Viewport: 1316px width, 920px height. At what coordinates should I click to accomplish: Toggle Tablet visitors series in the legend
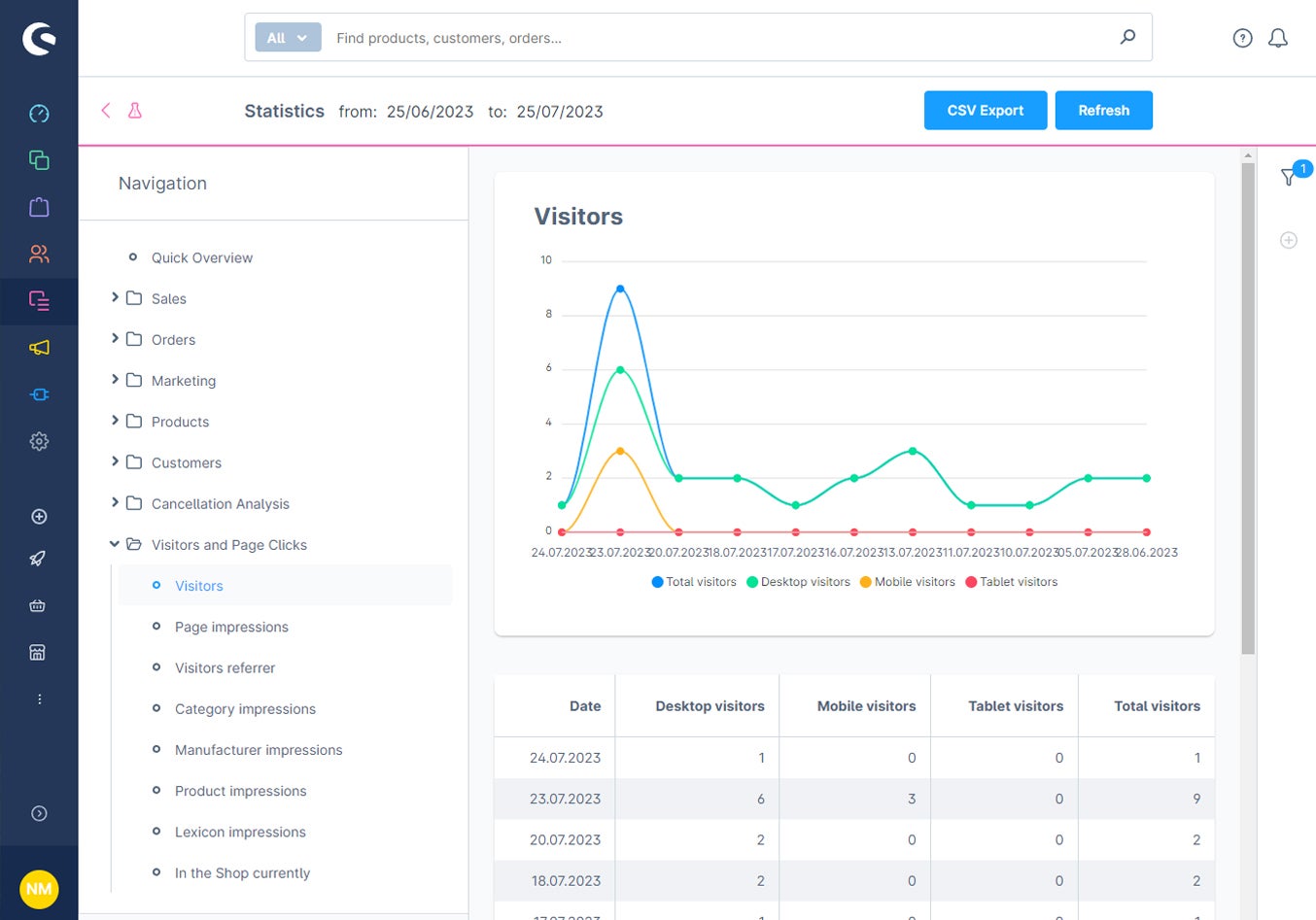(x=1011, y=582)
